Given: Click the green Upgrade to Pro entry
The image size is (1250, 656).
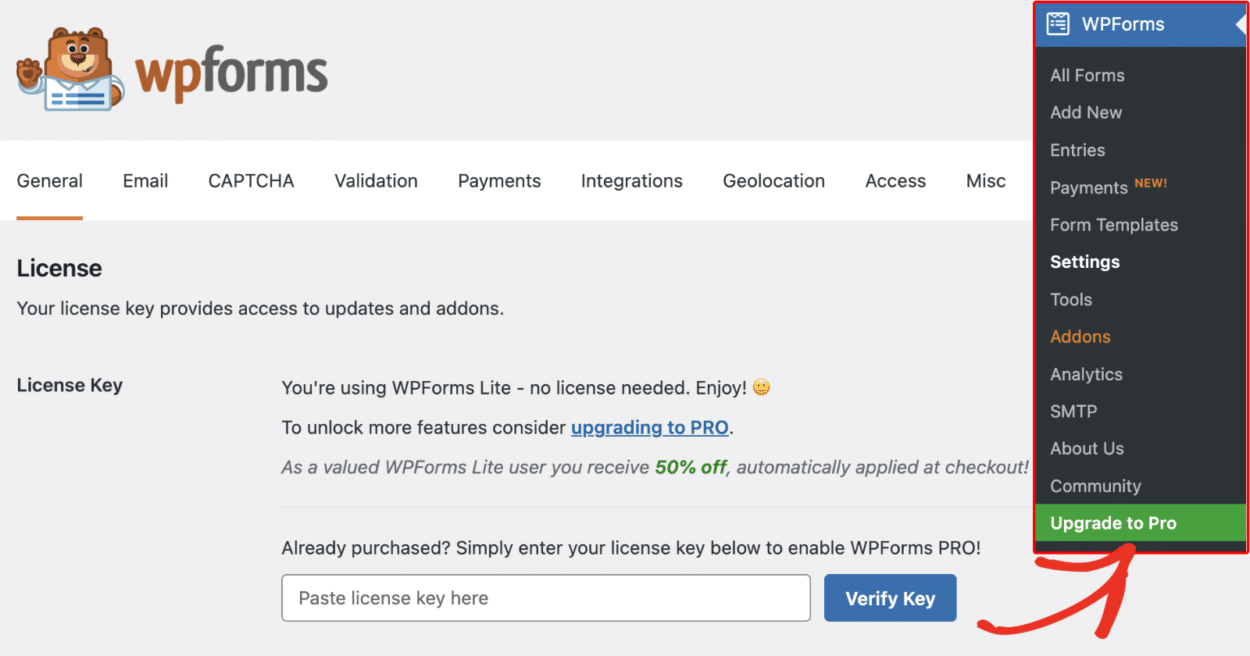Looking at the screenshot, I should coord(1113,522).
